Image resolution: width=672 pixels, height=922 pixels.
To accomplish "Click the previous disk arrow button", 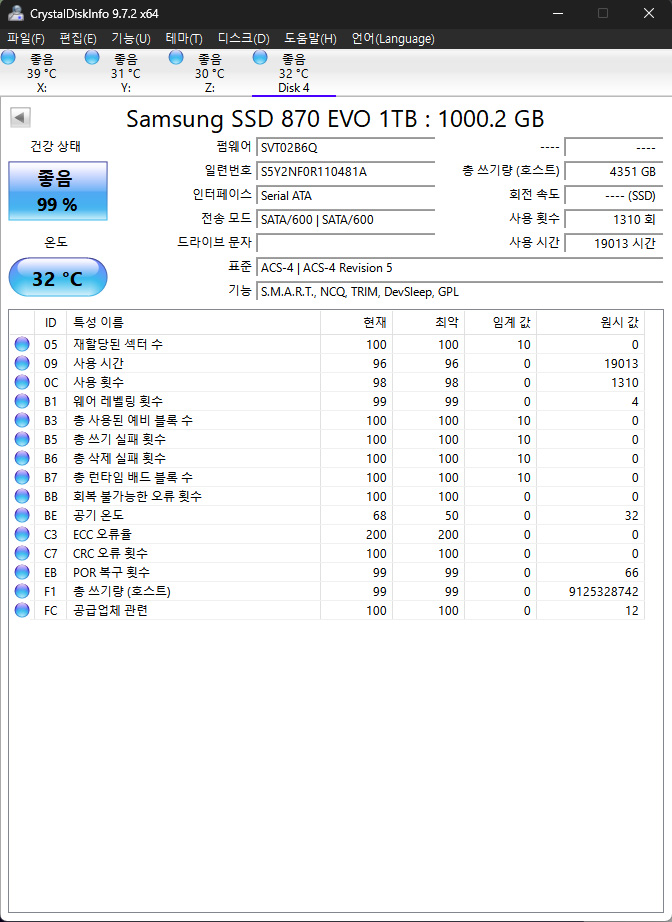I will 21,117.
